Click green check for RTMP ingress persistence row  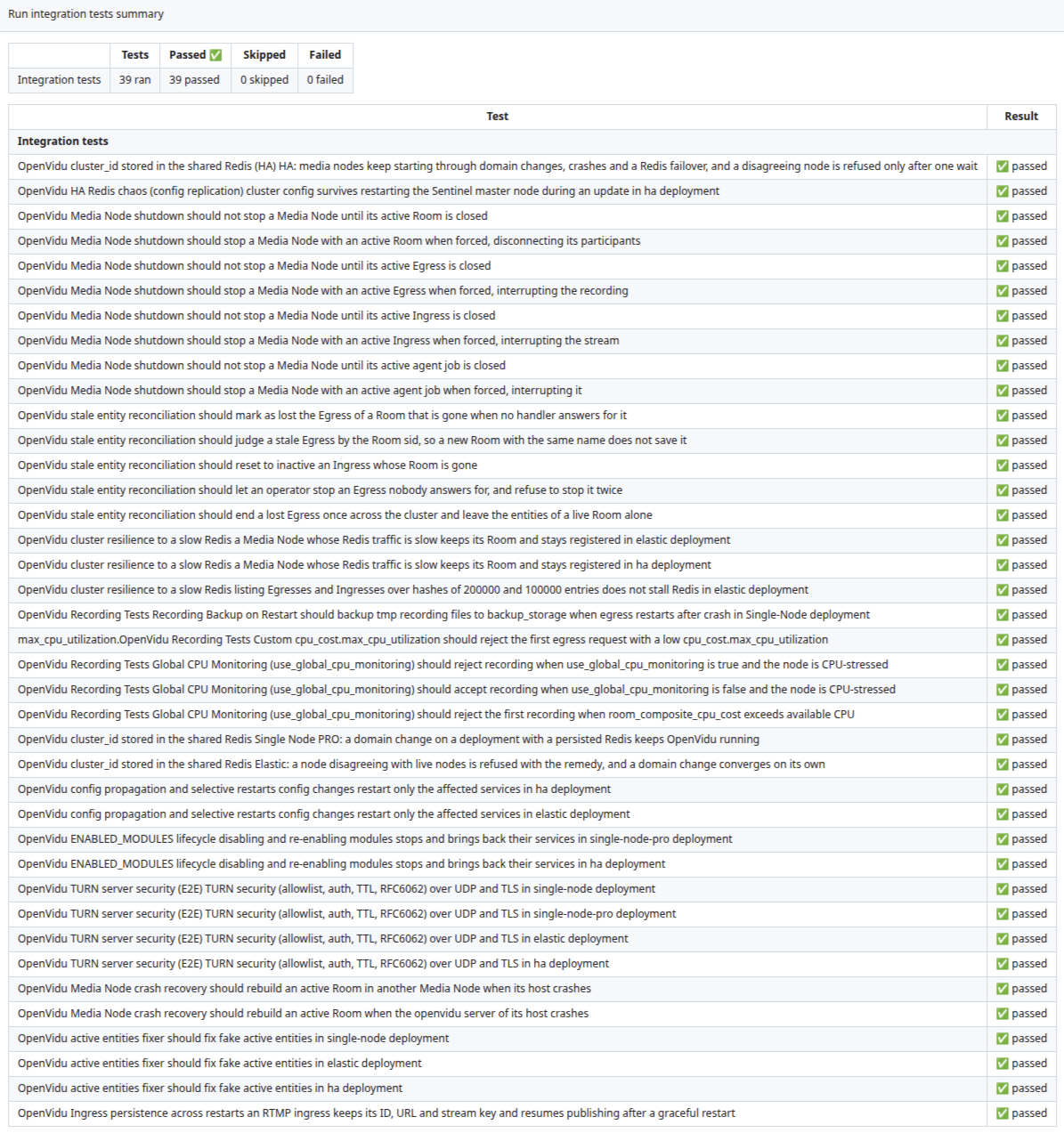coord(1003,1113)
